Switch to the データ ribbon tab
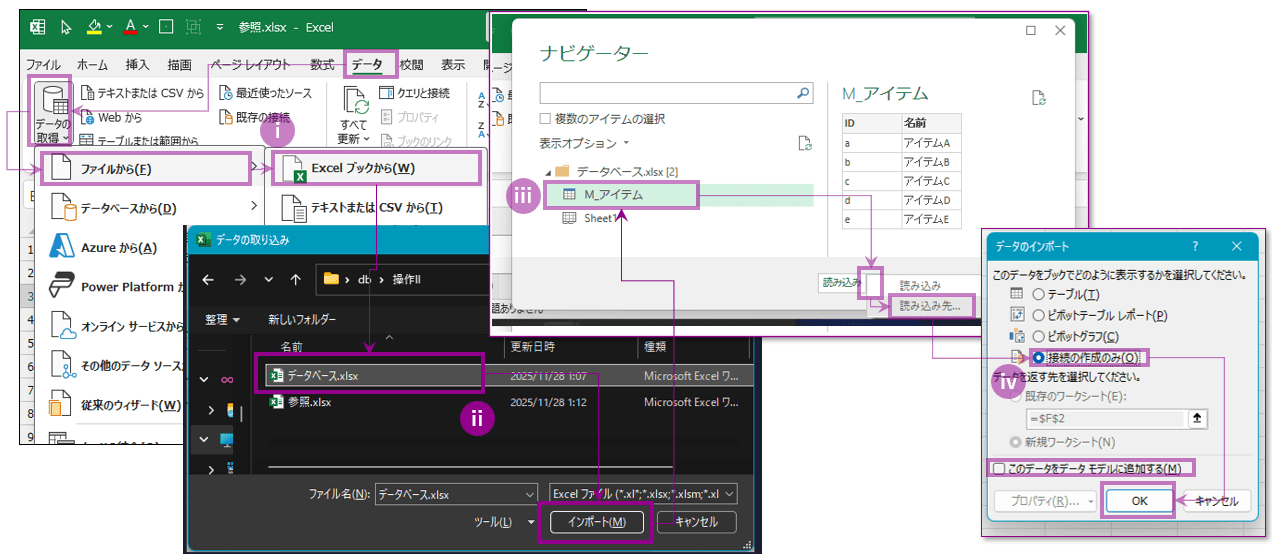 click(367, 65)
